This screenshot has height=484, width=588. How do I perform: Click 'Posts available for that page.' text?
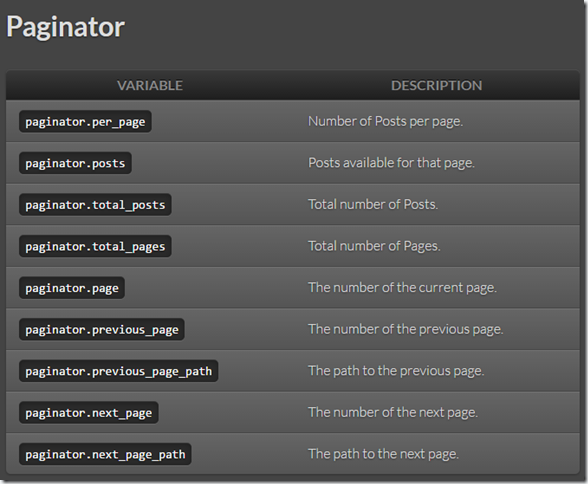391,163
